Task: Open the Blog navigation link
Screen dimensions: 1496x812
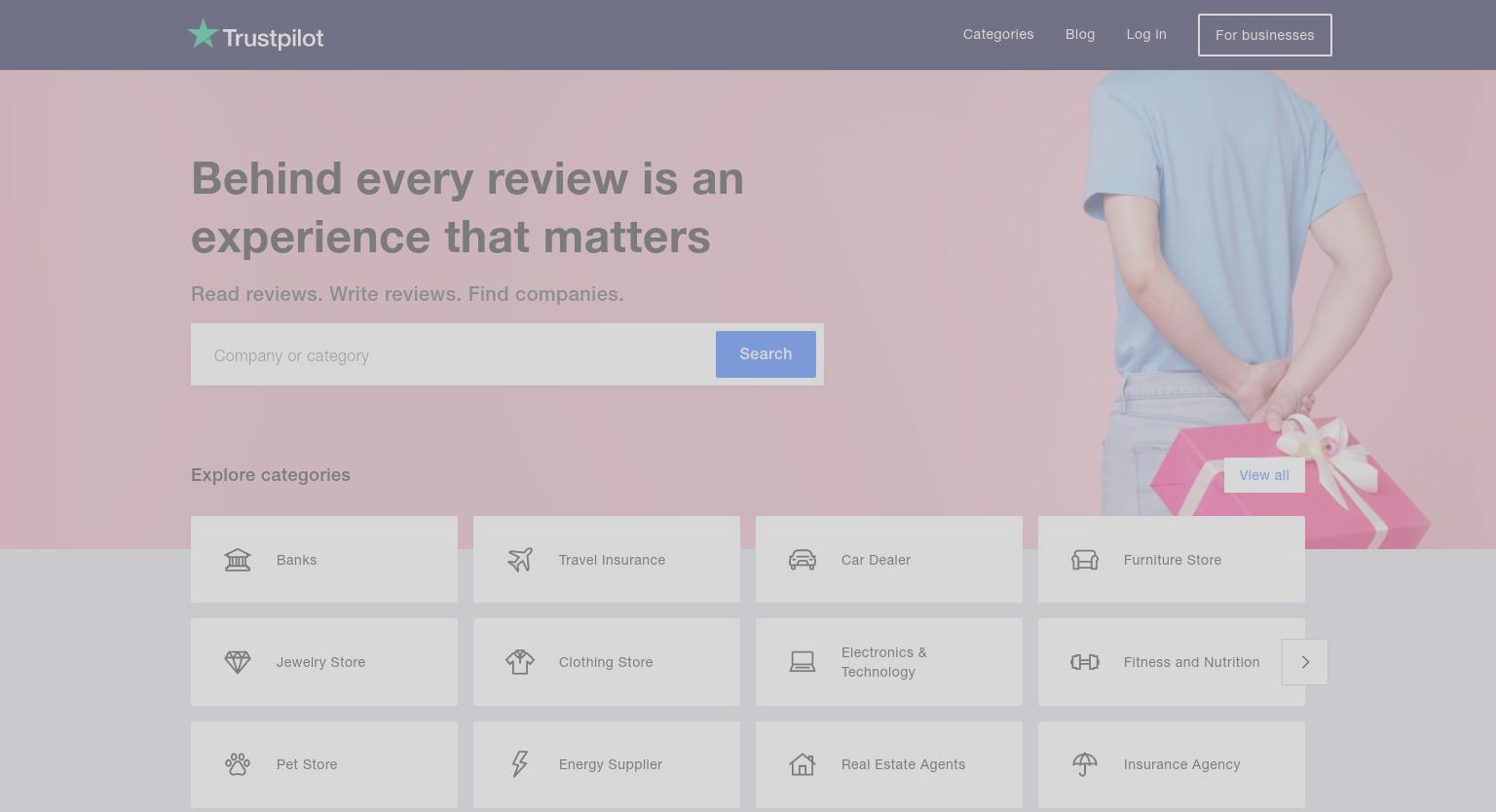Action: click(x=1080, y=34)
